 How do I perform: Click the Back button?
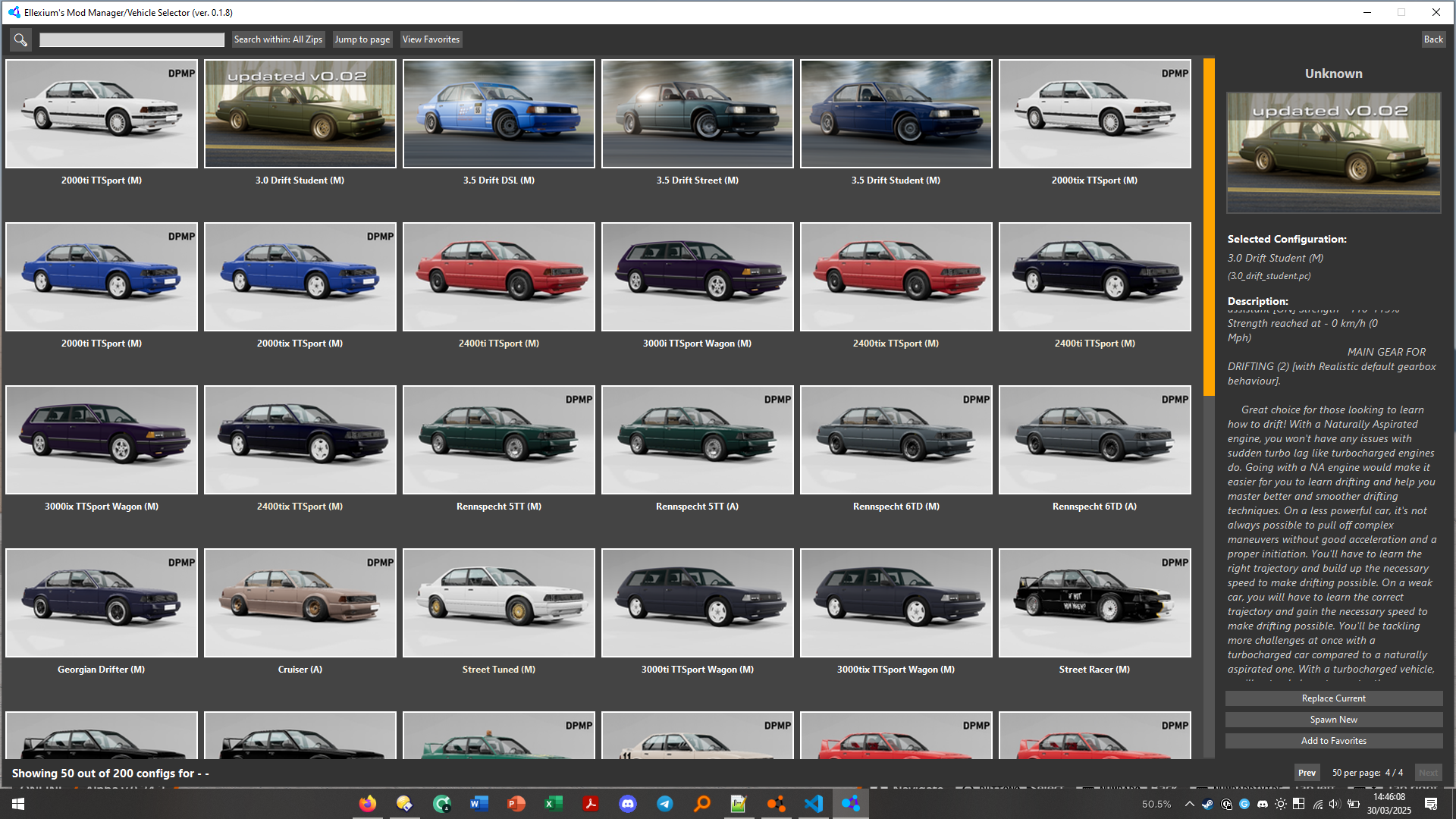point(1432,39)
